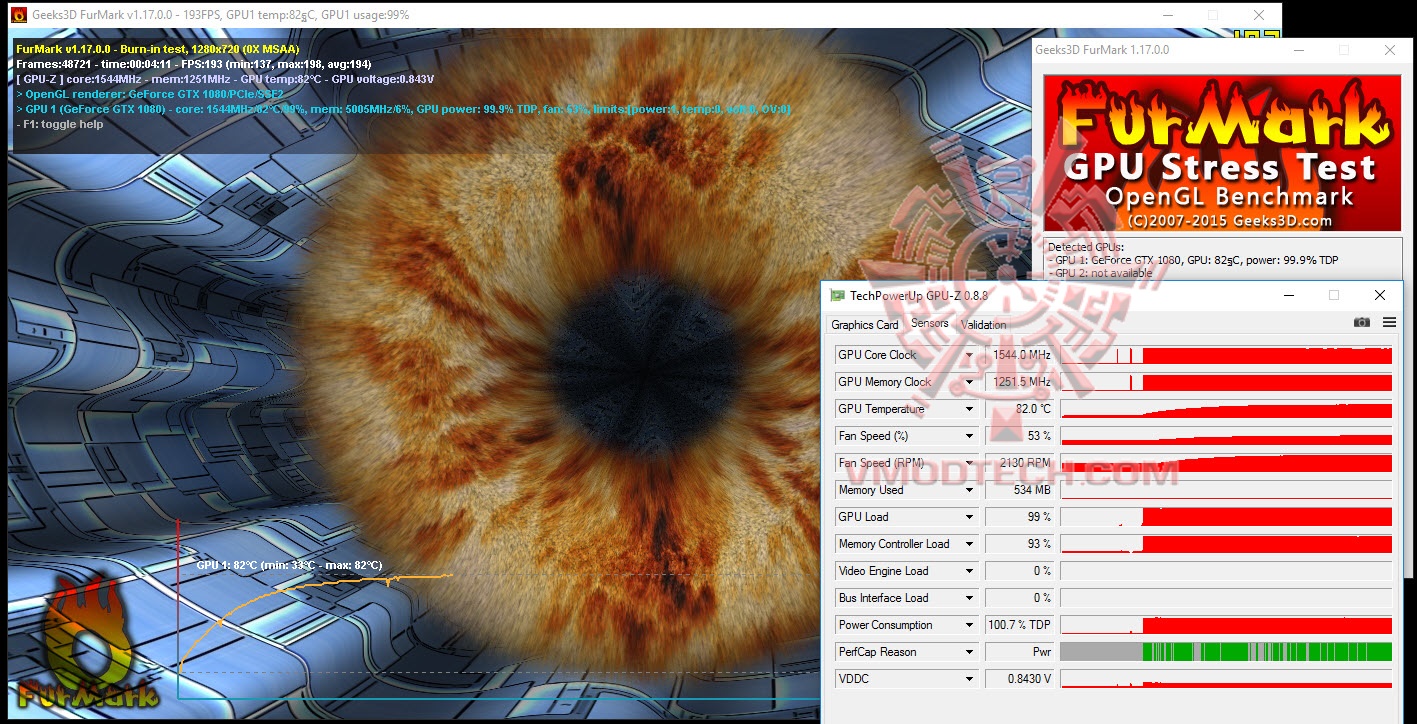Click the 'Detected GPUs:' label in FurMark dialog

[1086, 247]
